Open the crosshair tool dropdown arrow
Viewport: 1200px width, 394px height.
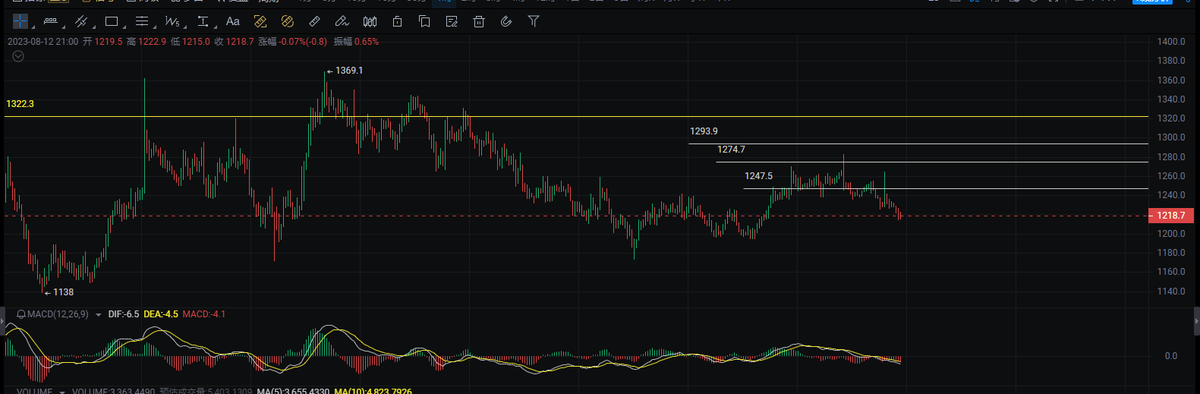point(33,27)
